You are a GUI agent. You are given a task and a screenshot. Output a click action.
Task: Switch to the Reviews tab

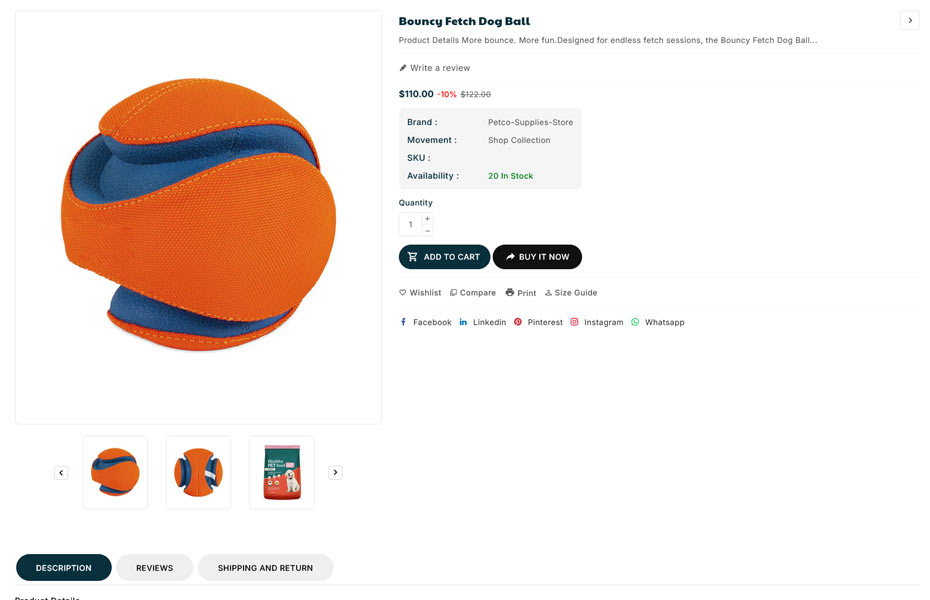coord(155,568)
